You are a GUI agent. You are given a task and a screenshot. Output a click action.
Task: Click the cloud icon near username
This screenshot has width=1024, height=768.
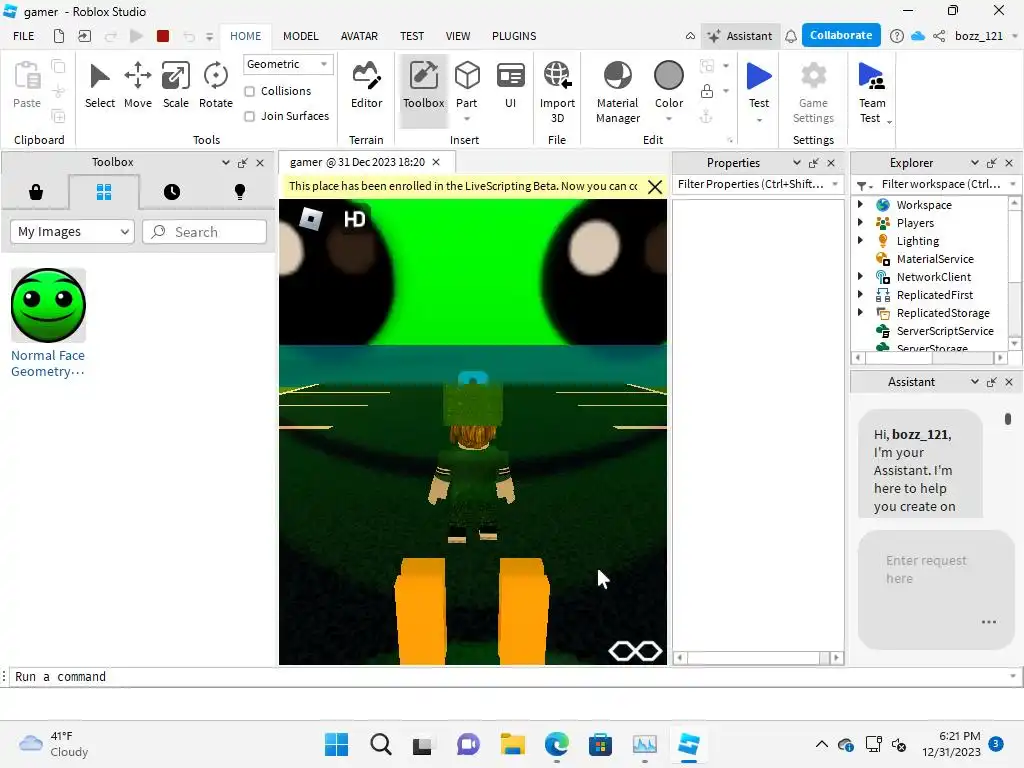click(x=918, y=36)
